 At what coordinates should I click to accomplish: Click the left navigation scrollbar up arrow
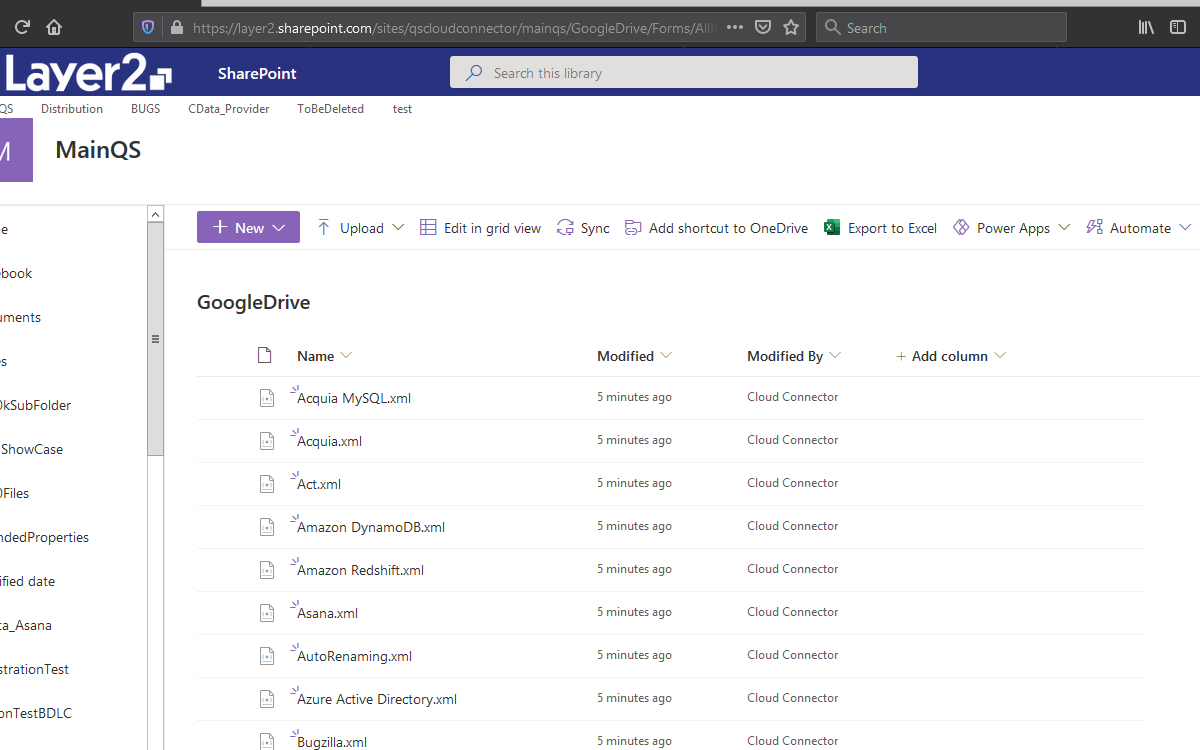tap(155, 214)
